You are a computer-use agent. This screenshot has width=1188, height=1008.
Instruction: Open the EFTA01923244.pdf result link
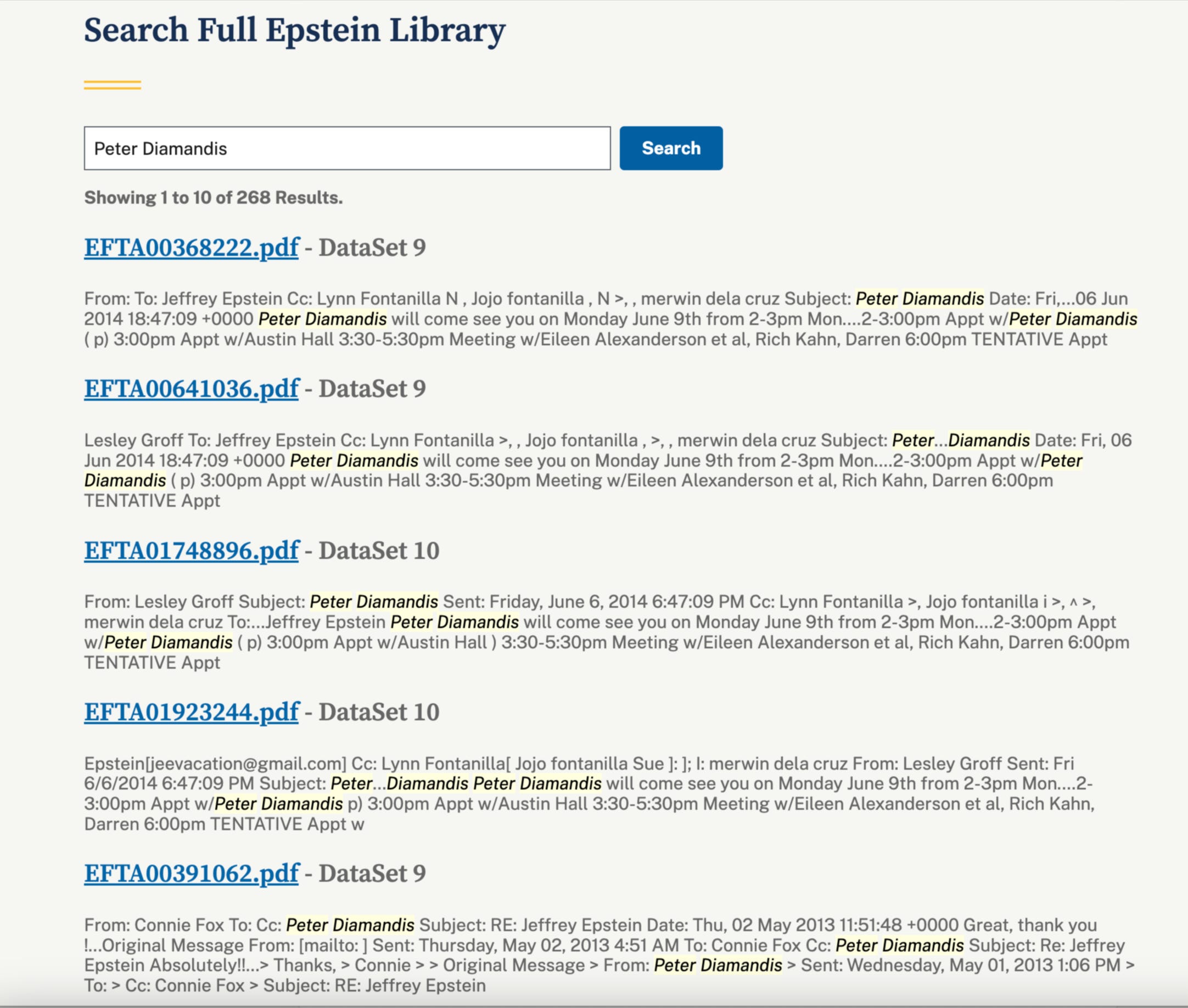pyautogui.click(x=191, y=712)
